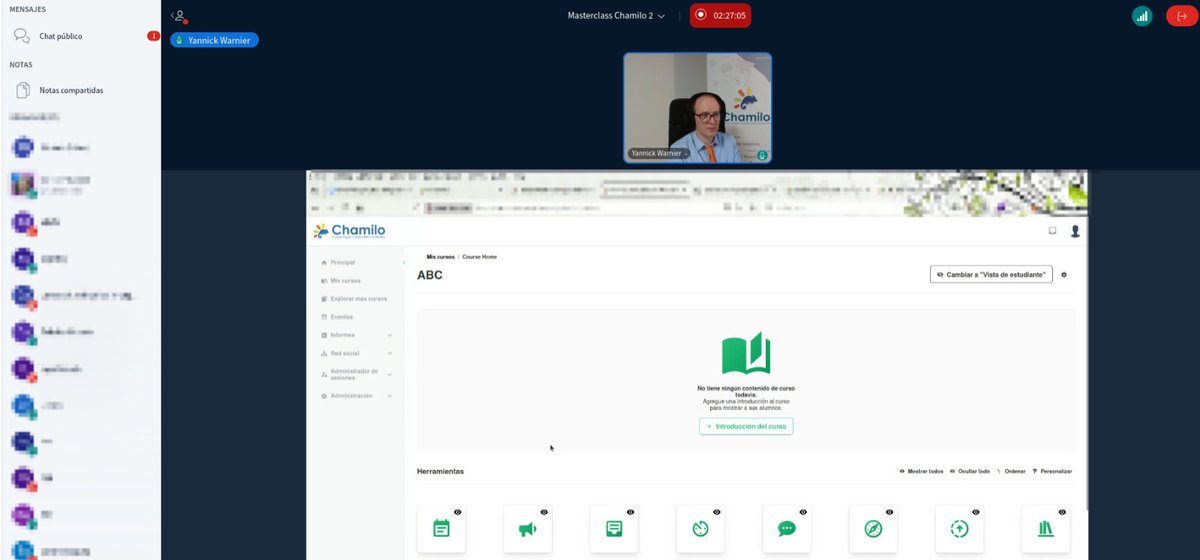1200x560 pixels.
Task: Click the Mis cursos breadcrumb link
Action: point(440,257)
